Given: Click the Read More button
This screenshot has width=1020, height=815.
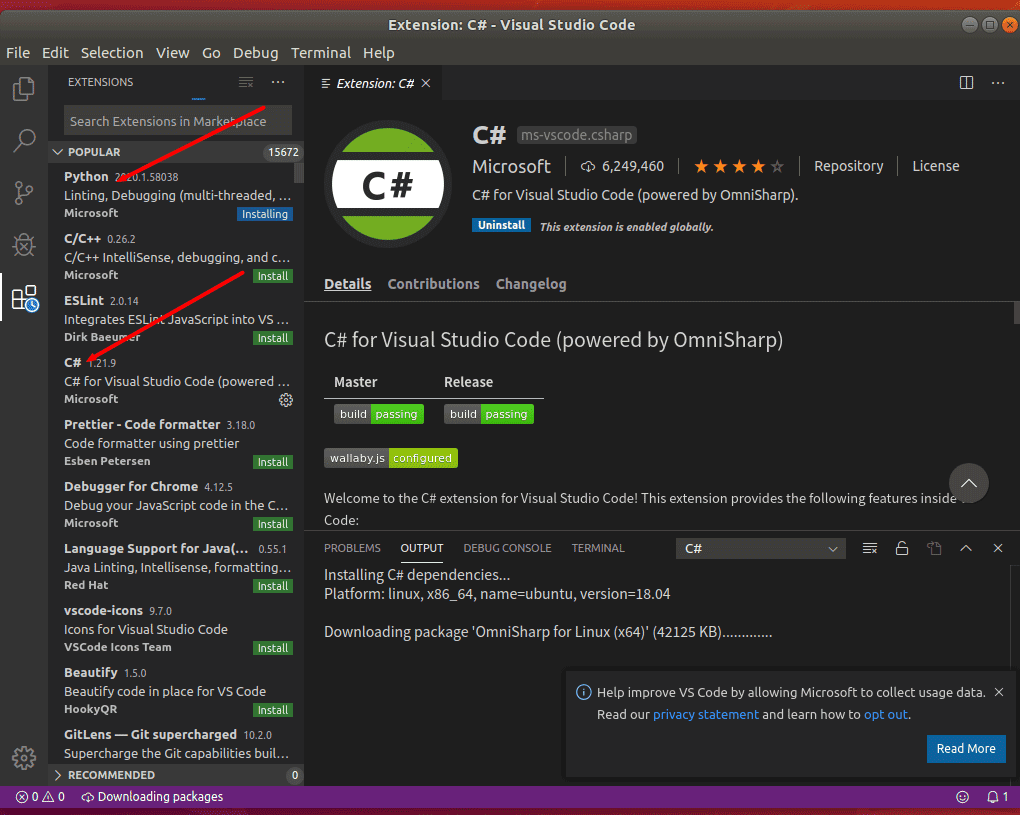Looking at the screenshot, I should [x=966, y=749].
